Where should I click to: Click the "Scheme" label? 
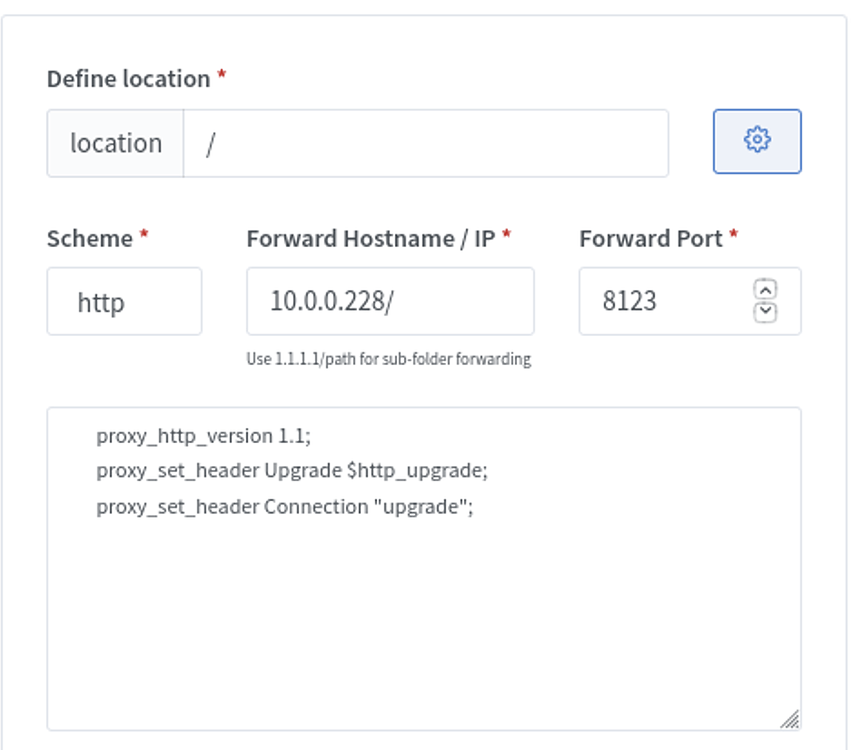[90, 239]
